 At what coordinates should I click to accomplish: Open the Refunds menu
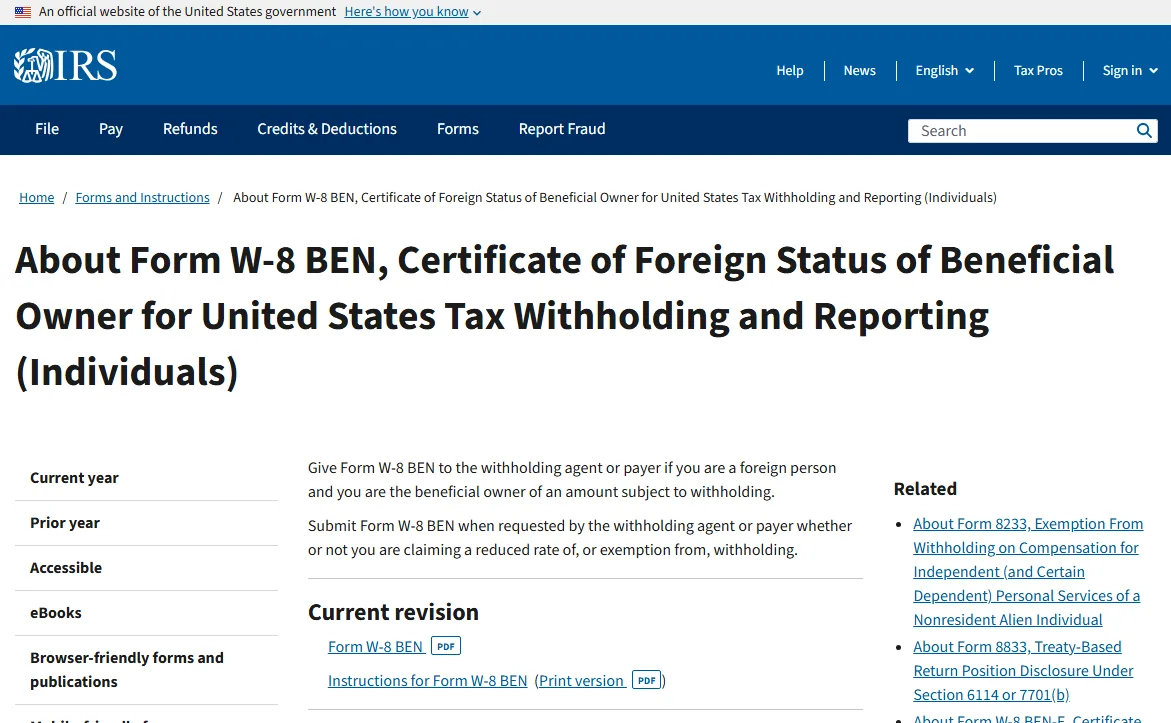point(190,129)
